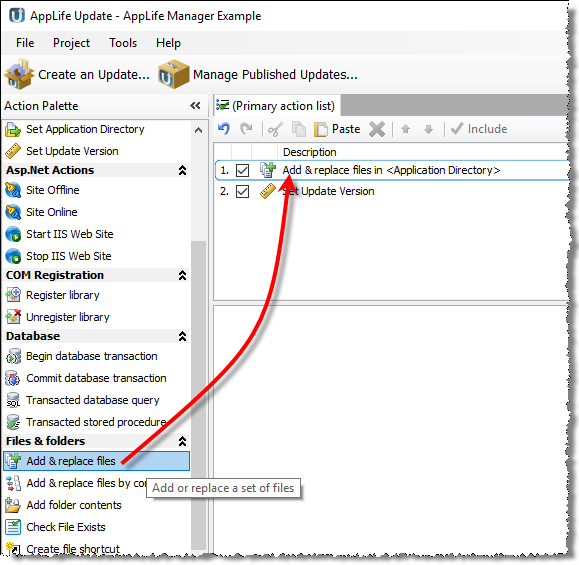Screen dimensions: 579x565
Task: Click the Move Up arrow icon
Action: (405, 129)
